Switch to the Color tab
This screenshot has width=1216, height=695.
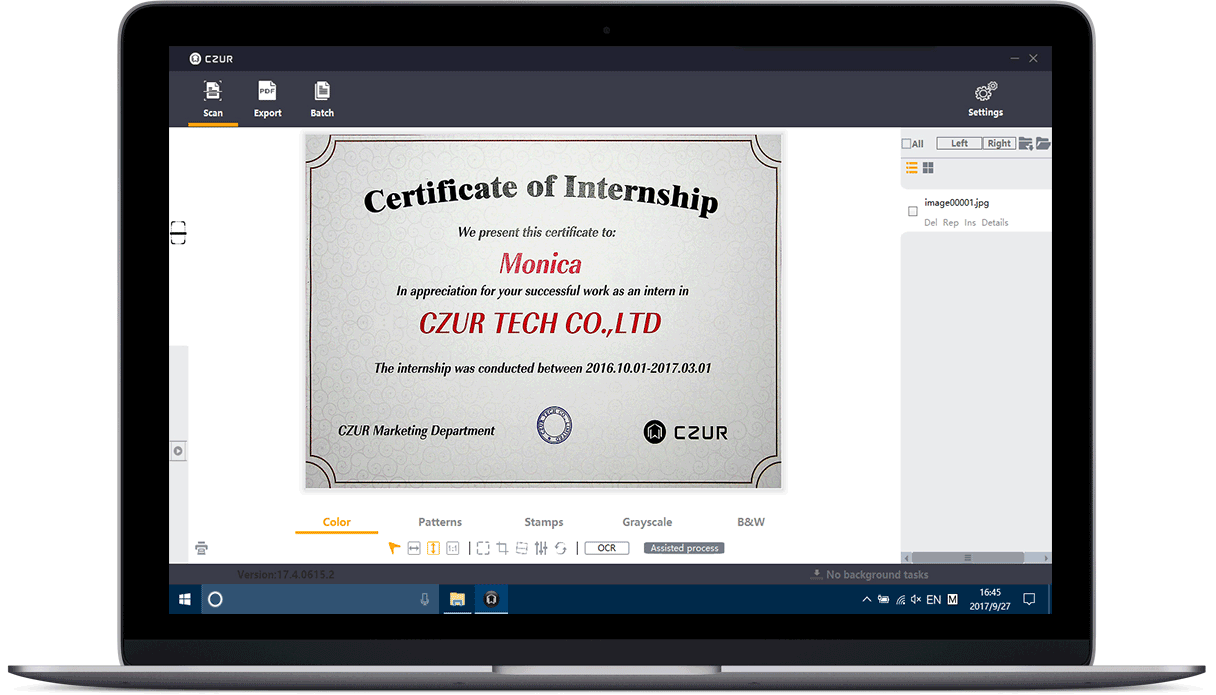click(337, 522)
